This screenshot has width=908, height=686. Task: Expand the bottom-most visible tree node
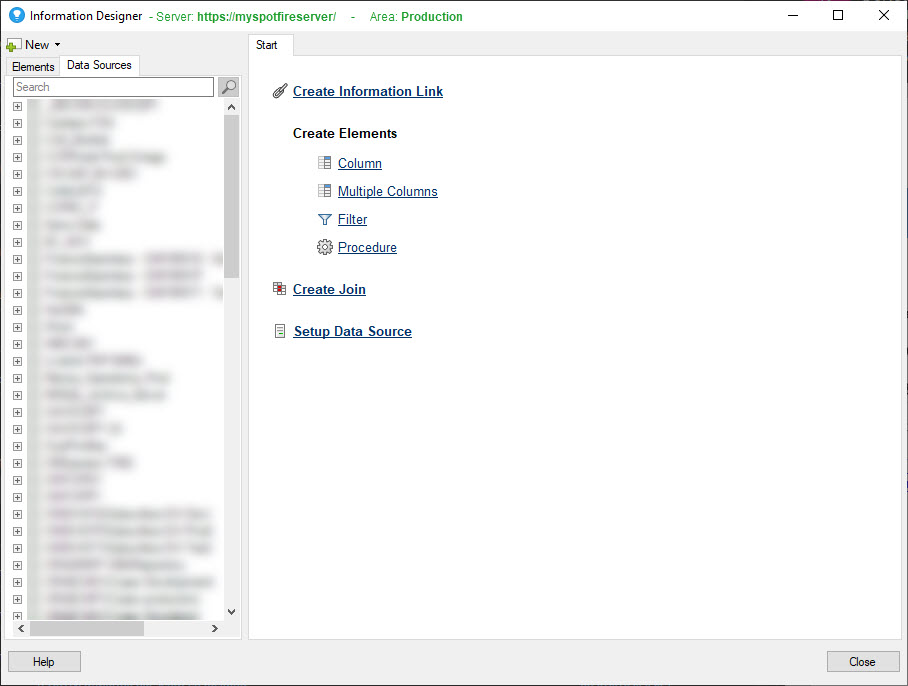point(17,616)
